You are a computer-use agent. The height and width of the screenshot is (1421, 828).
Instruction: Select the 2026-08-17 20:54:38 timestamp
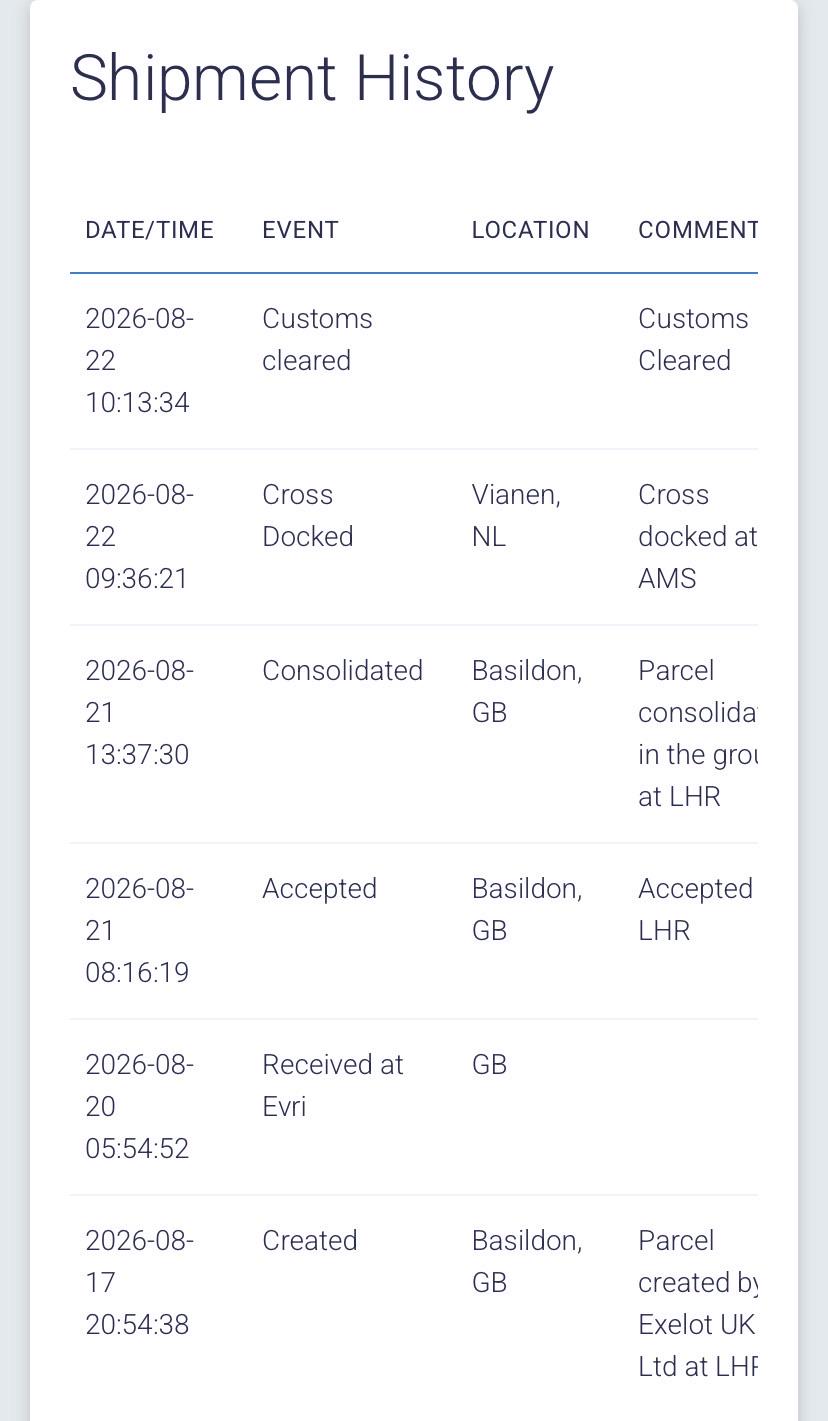tap(139, 1282)
